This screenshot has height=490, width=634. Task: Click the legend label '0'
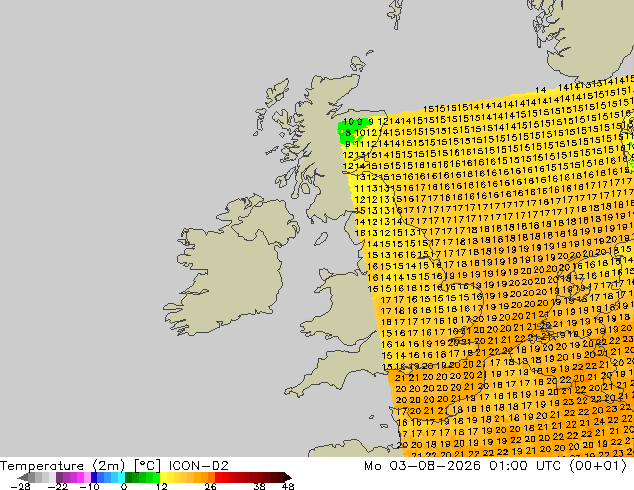pos(124,486)
